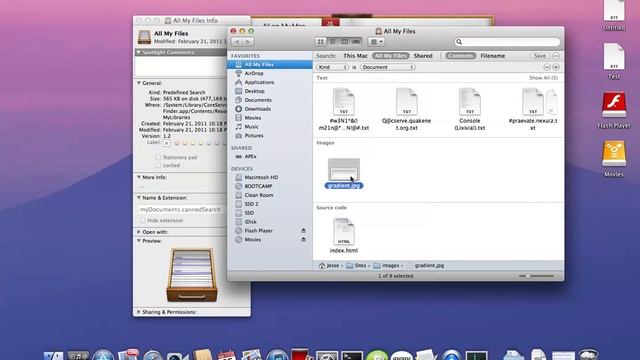640x360 pixels.
Task: Go back using the Finder back arrow
Action: [x=236, y=42]
